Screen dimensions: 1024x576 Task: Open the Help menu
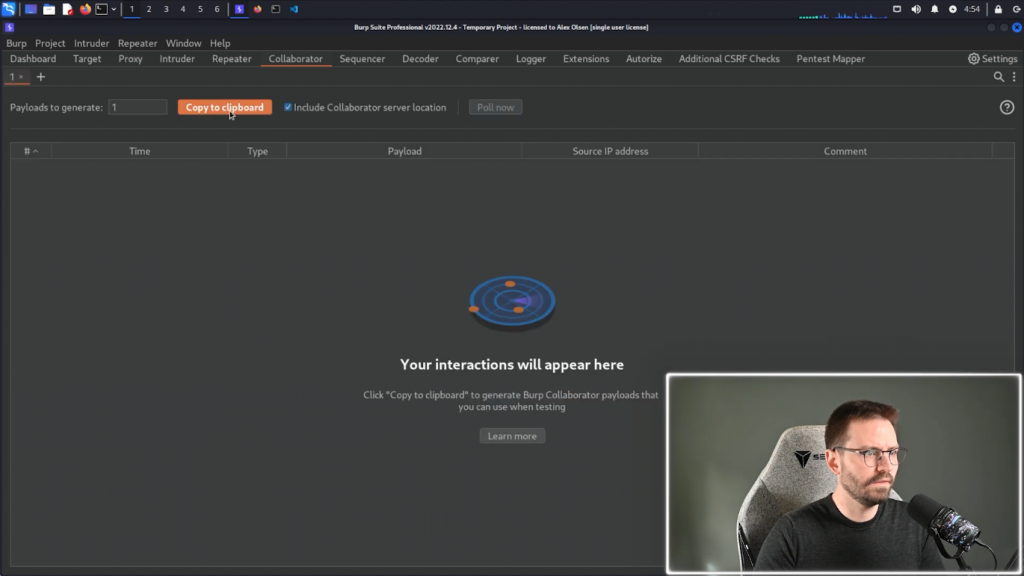tap(220, 43)
